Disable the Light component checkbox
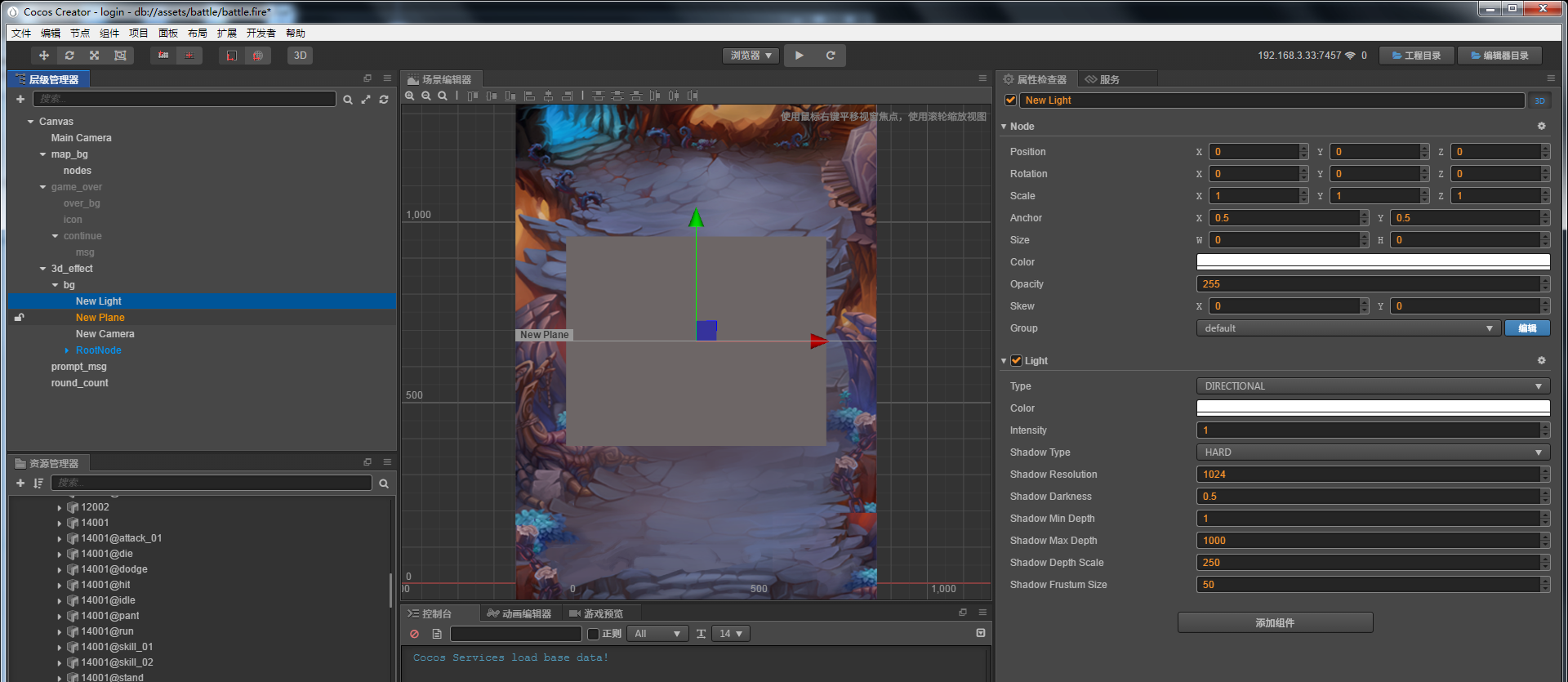 [x=1017, y=361]
